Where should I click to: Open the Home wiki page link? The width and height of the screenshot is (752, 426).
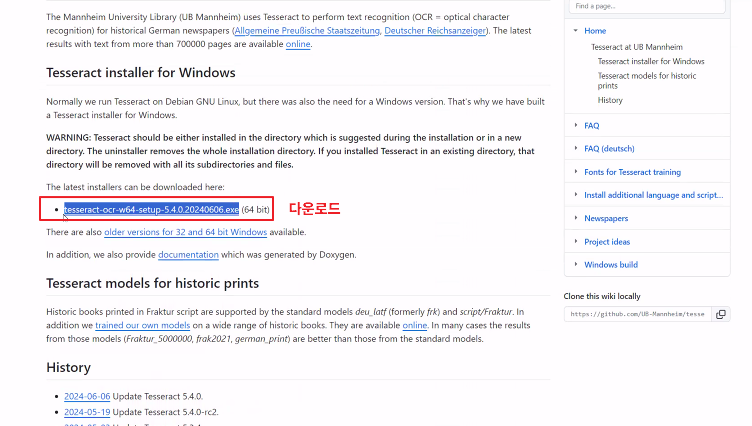tap(595, 31)
